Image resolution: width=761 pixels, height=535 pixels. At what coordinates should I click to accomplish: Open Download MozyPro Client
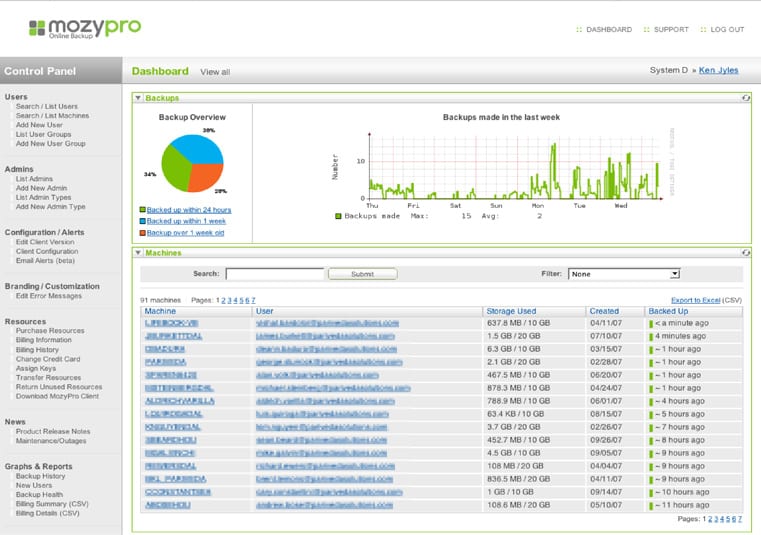[x=57, y=396]
